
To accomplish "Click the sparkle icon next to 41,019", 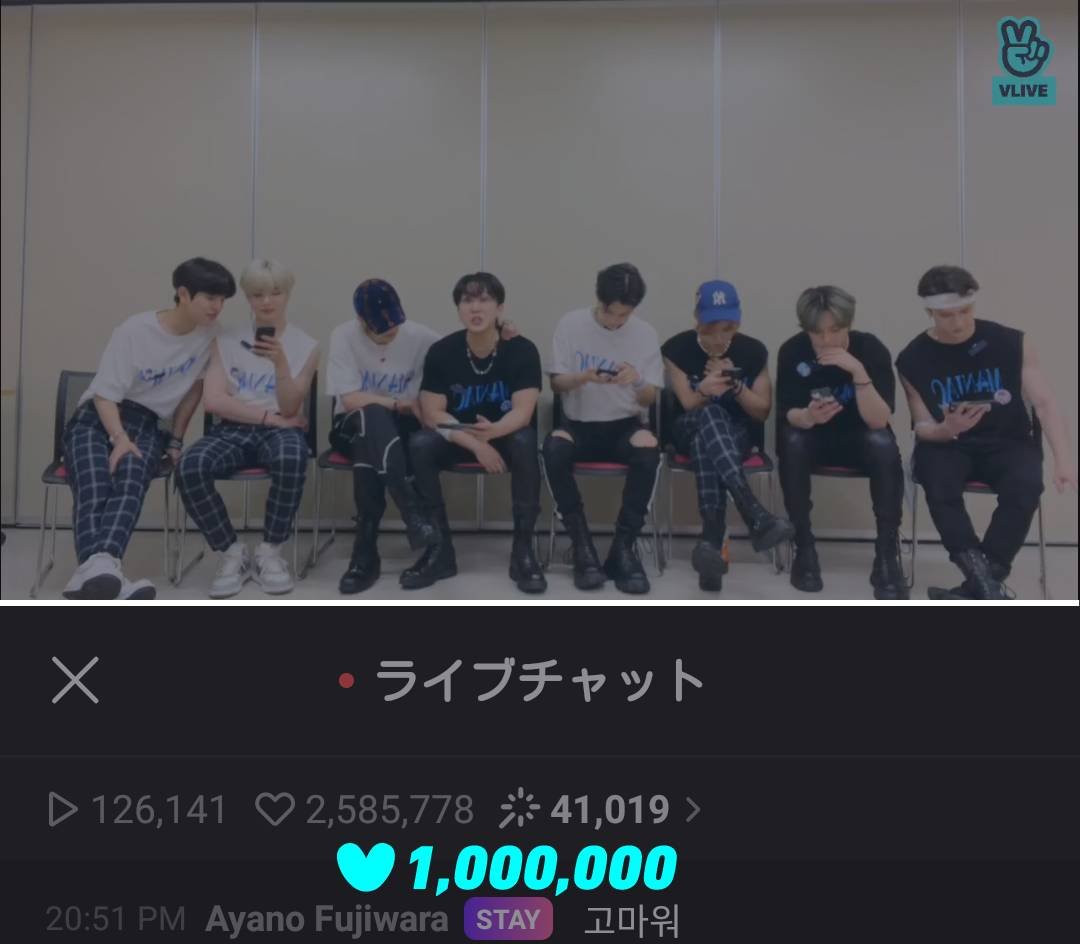I will tap(519, 808).
